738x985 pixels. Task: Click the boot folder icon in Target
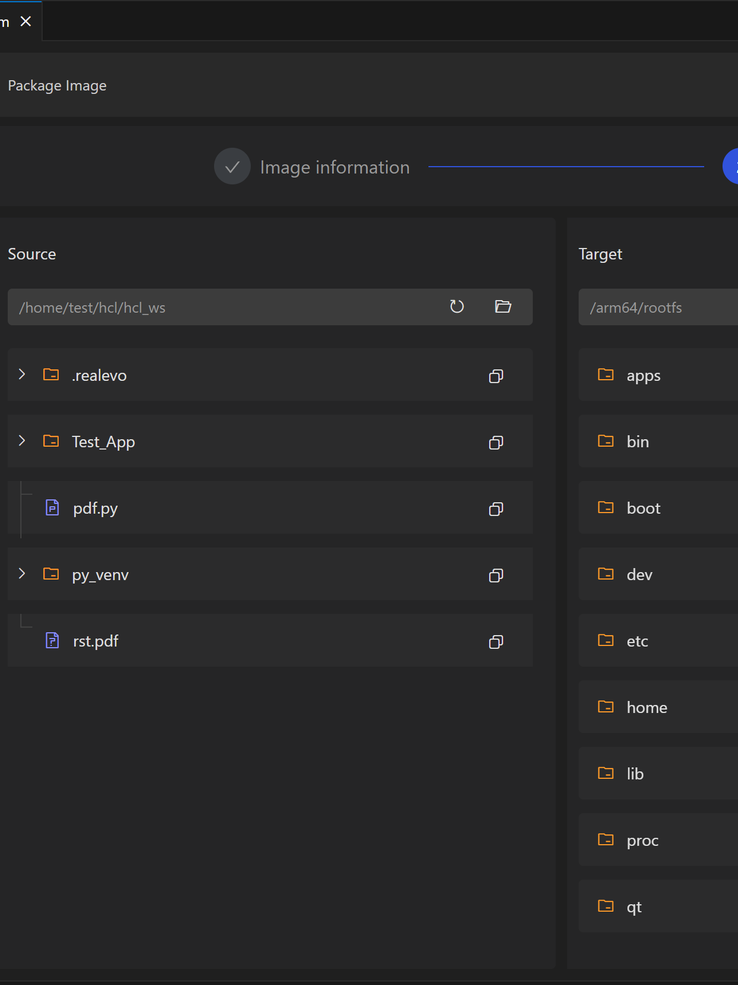click(x=605, y=507)
